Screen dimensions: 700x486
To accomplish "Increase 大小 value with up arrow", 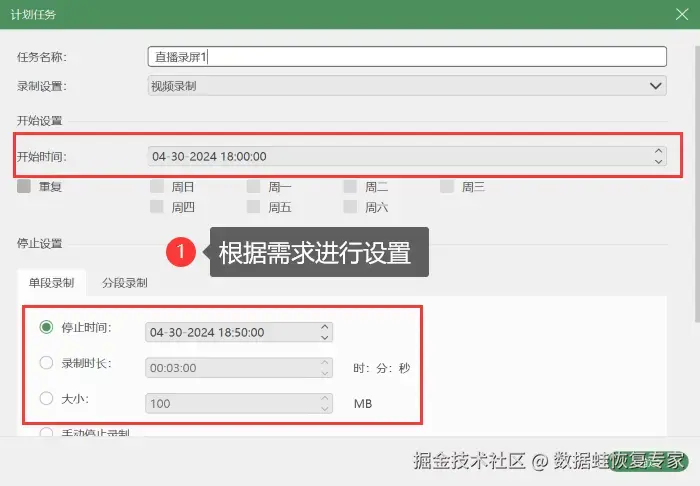I will 325,399.
